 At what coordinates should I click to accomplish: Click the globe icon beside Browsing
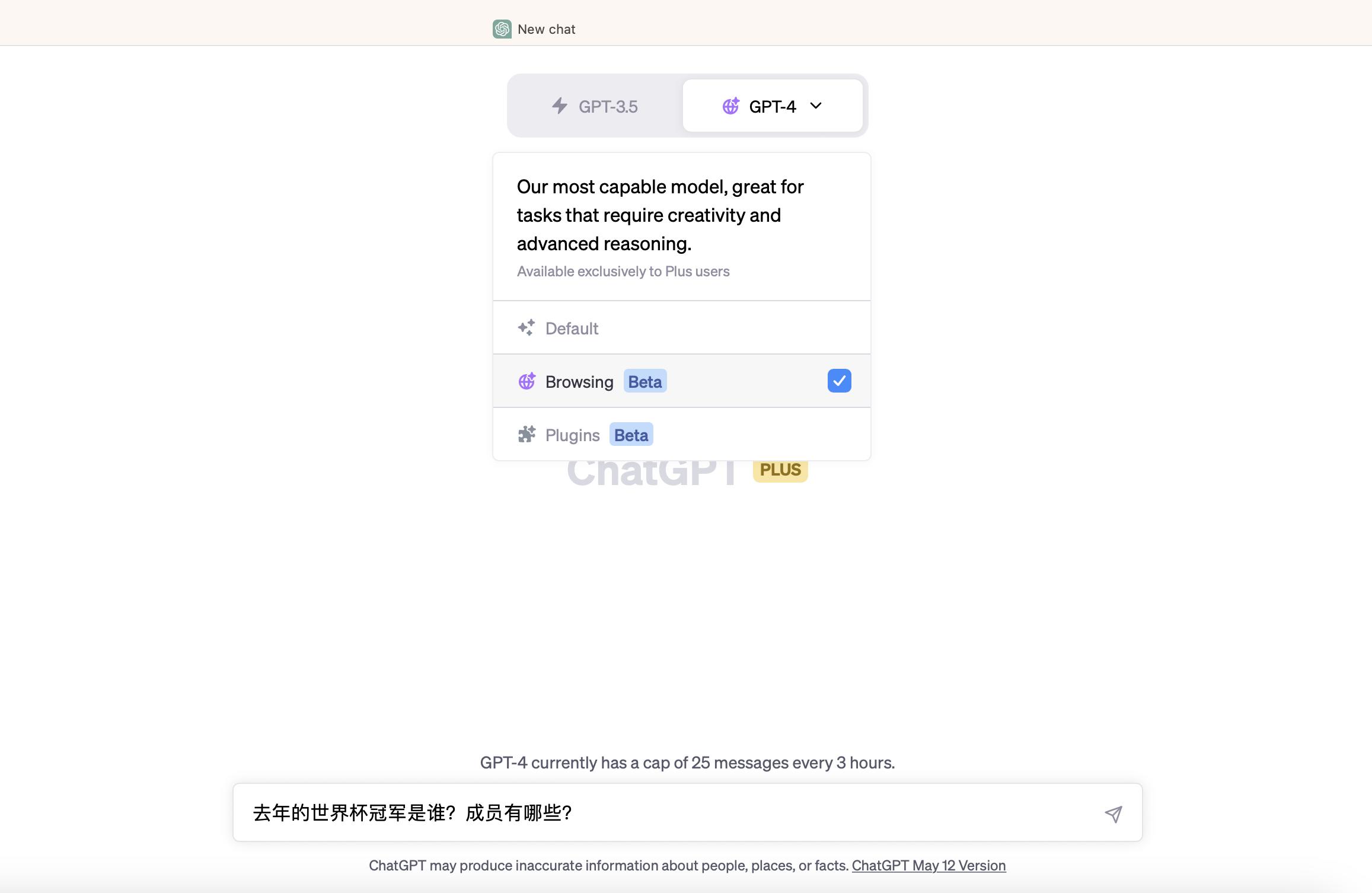[527, 381]
